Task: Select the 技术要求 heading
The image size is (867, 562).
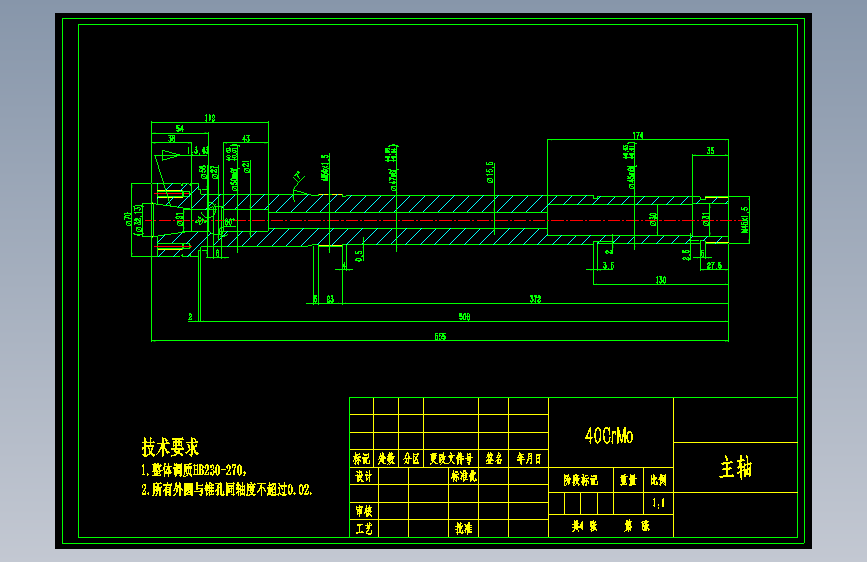Action: [x=170, y=447]
